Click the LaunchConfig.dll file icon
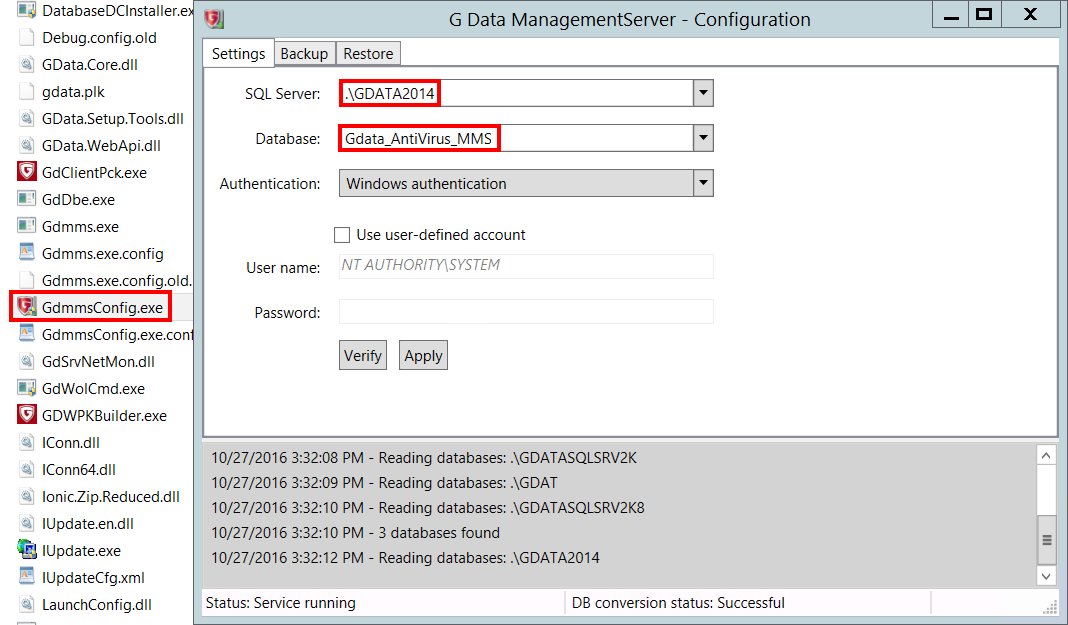Image resolution: width=1068 pixels, height=625 pixels. coord(27,605)
